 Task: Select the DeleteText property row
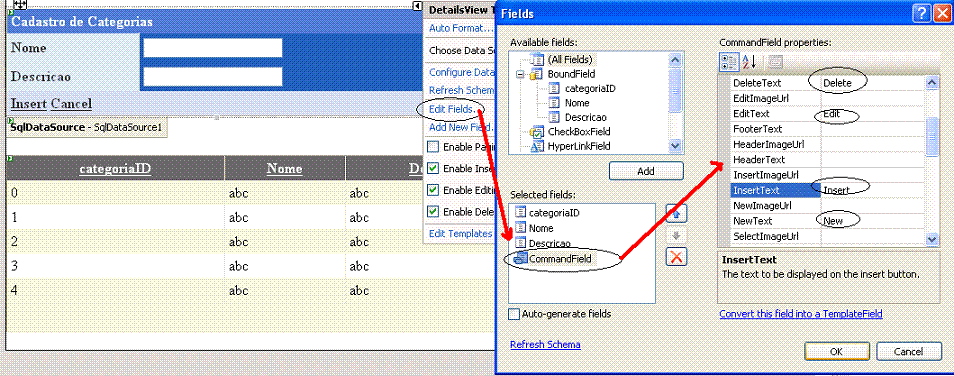coord(828,83)
